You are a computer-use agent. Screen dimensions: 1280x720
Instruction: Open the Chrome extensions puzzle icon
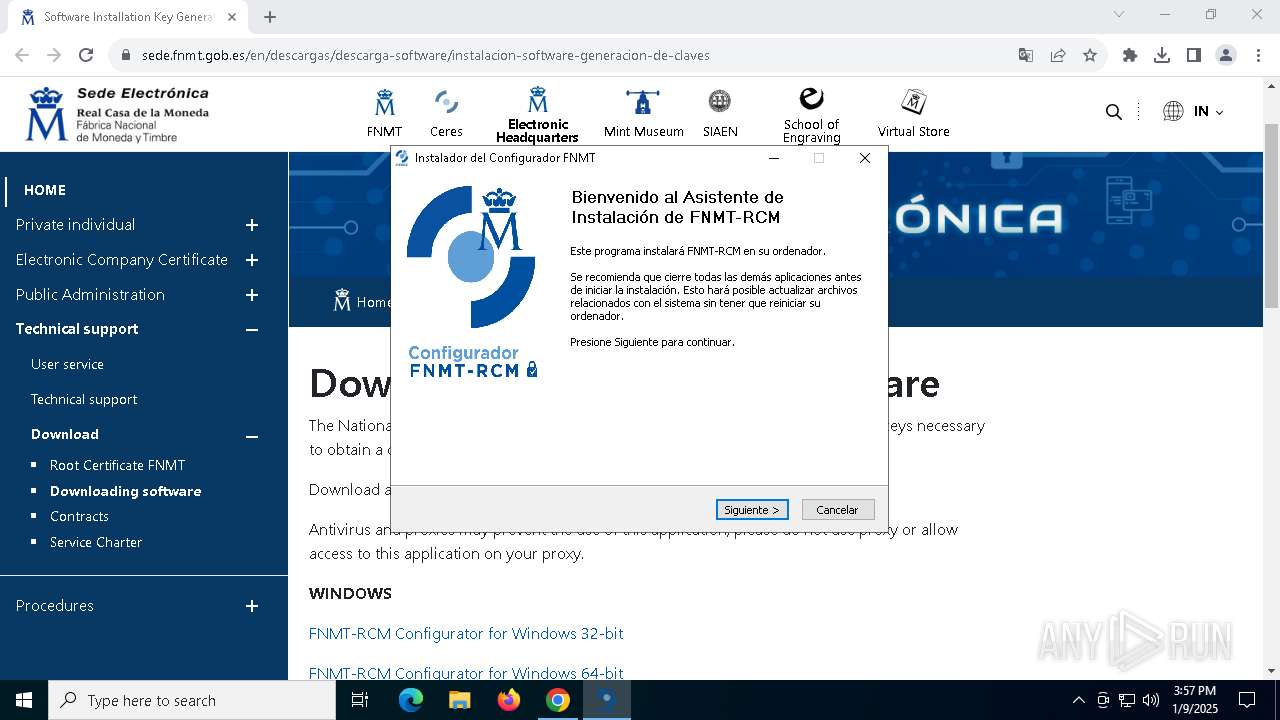point(1130,55)
